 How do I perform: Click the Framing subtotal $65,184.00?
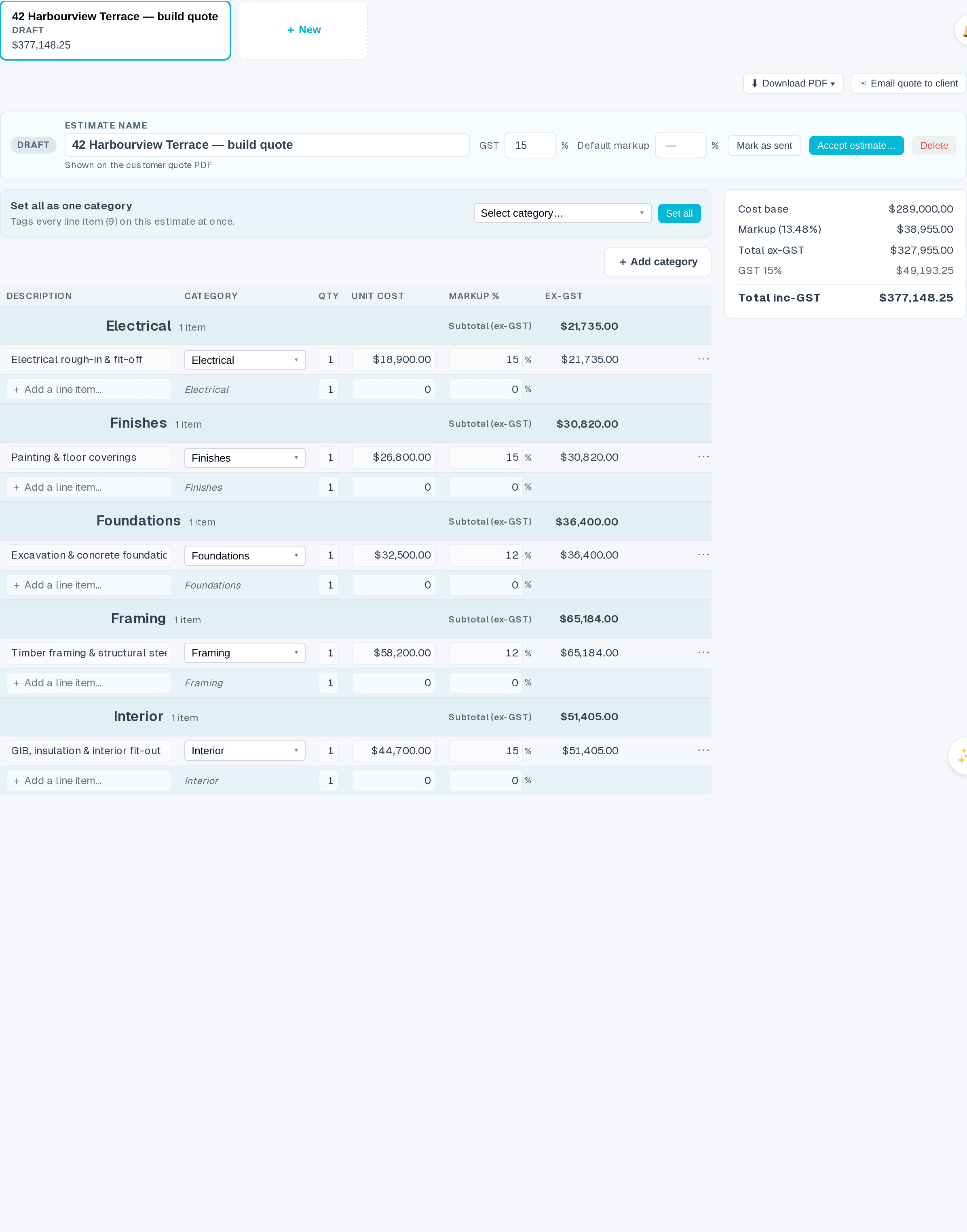[x=589, y=619]
